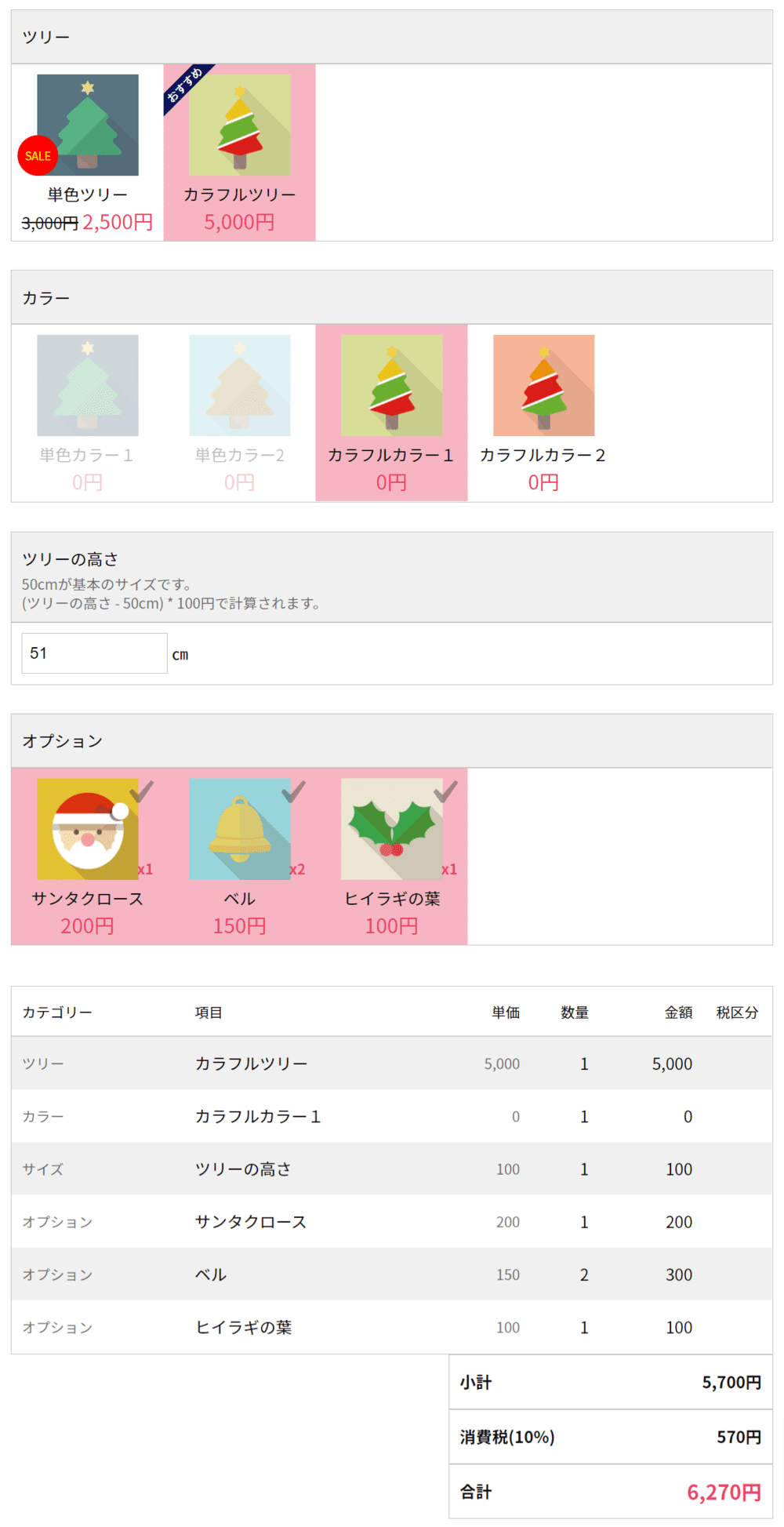Image resolution: width=784 pixels, height=1527 pixels.
Task: Click the 2,500円 sale price
Action: (118, 223)
